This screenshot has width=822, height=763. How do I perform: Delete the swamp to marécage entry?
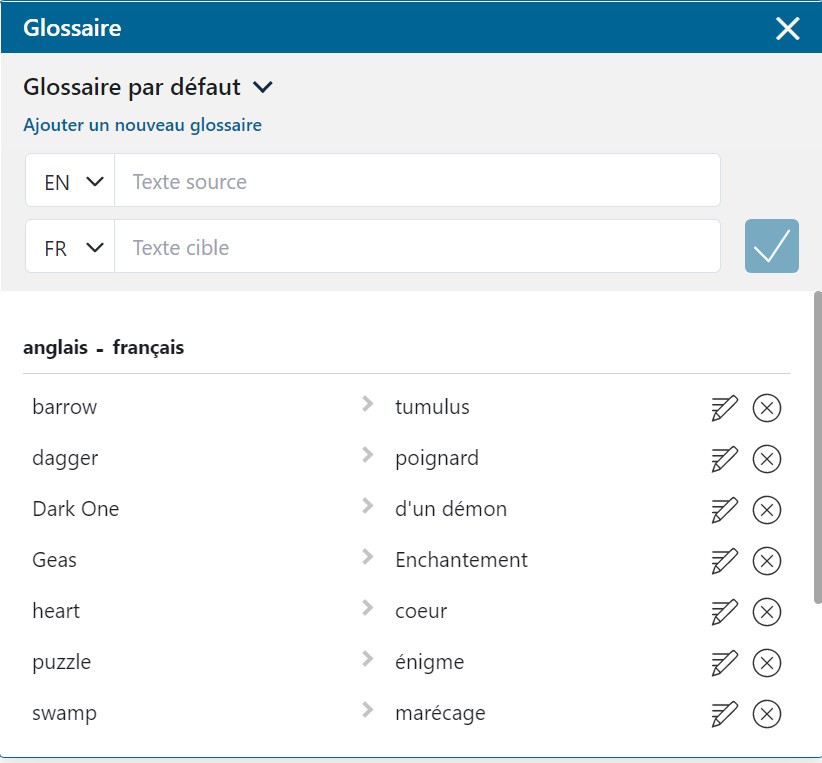coord(766,714)
